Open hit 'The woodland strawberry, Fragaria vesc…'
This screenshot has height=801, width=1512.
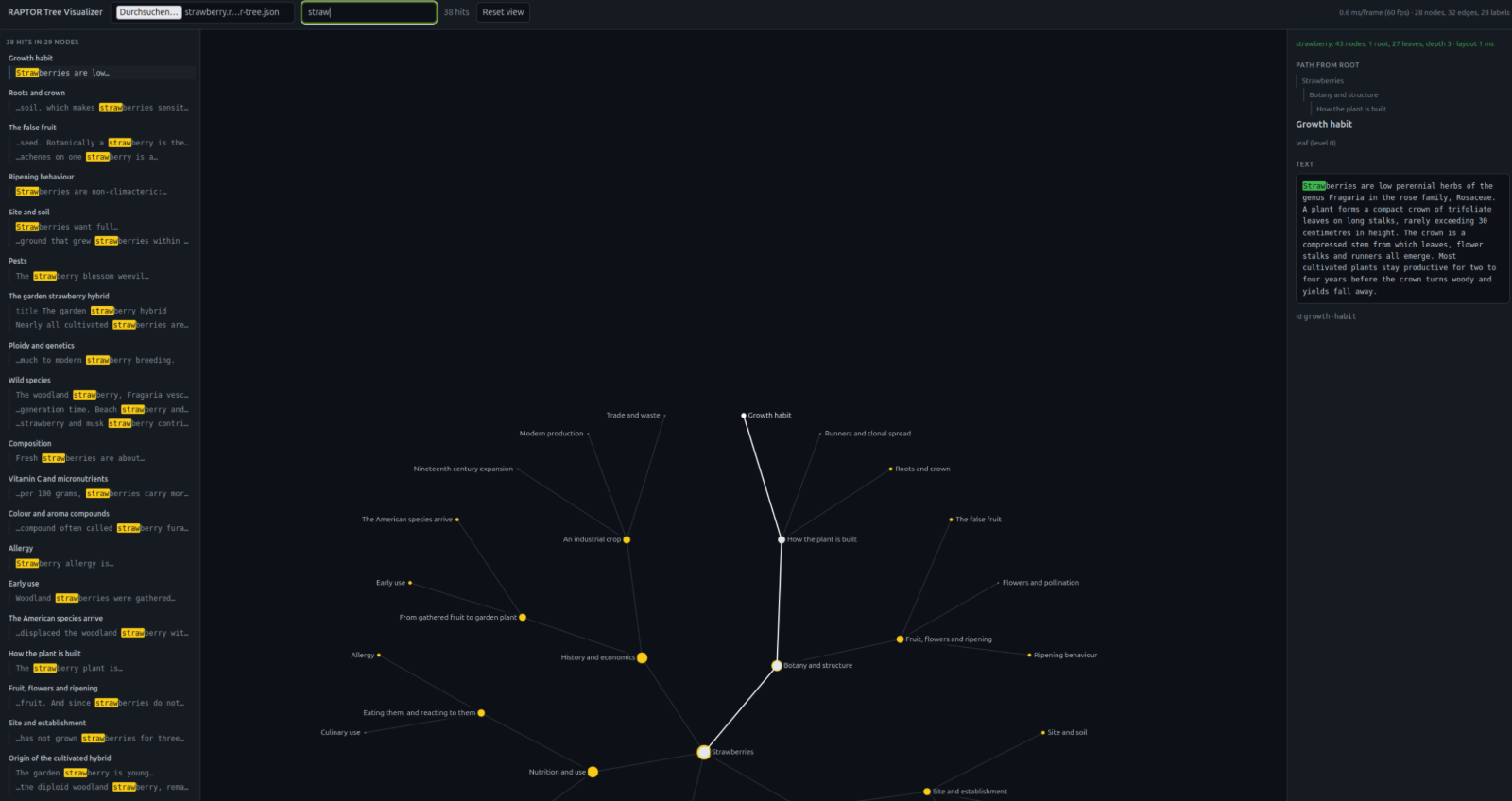click(x=103, y=395)
